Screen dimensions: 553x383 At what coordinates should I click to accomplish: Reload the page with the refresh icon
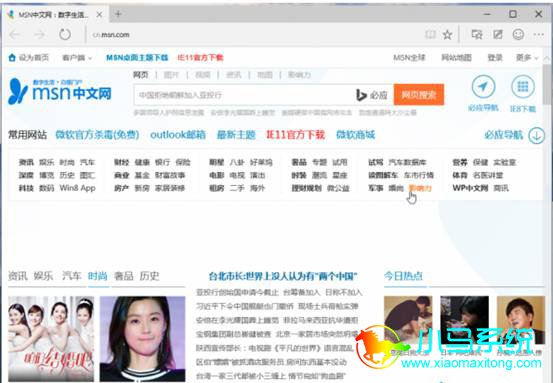[65, 34]
